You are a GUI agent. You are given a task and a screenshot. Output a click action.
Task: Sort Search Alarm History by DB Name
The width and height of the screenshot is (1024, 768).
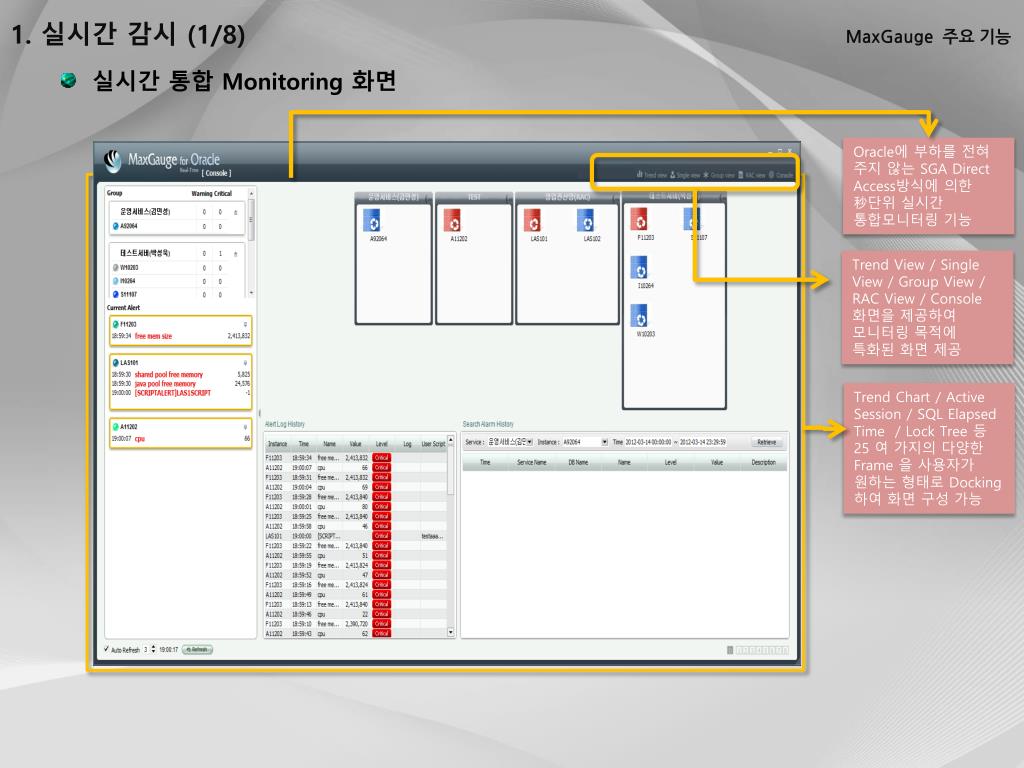pos(578,462)
